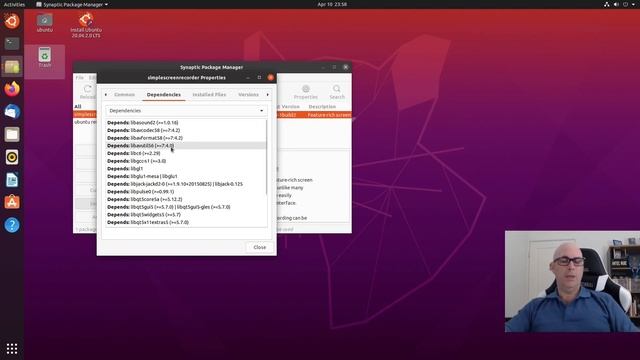640x360 pixels.
Task: Open the volume icon in top bar
Action: [x=616, y=4]
